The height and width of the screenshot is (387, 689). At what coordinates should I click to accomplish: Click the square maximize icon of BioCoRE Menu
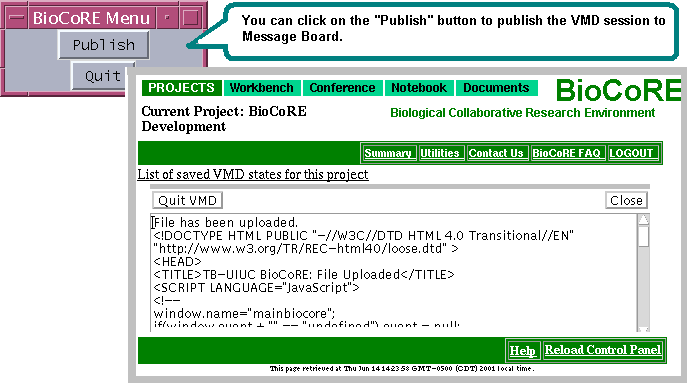191,18
